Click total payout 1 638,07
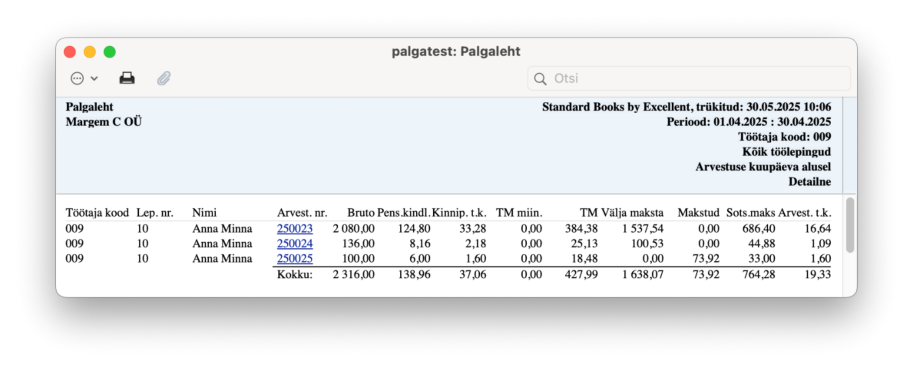 [x=643, y=274]
